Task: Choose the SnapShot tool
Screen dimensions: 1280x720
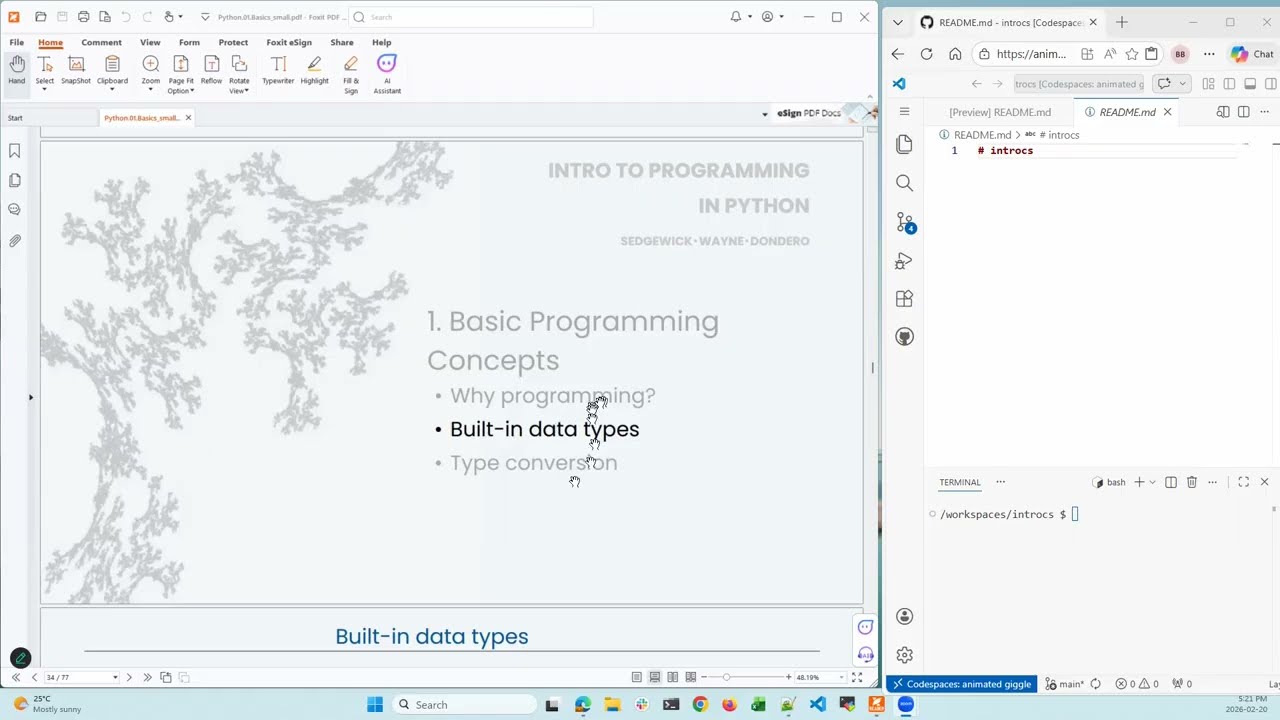Action: point(76,70)
